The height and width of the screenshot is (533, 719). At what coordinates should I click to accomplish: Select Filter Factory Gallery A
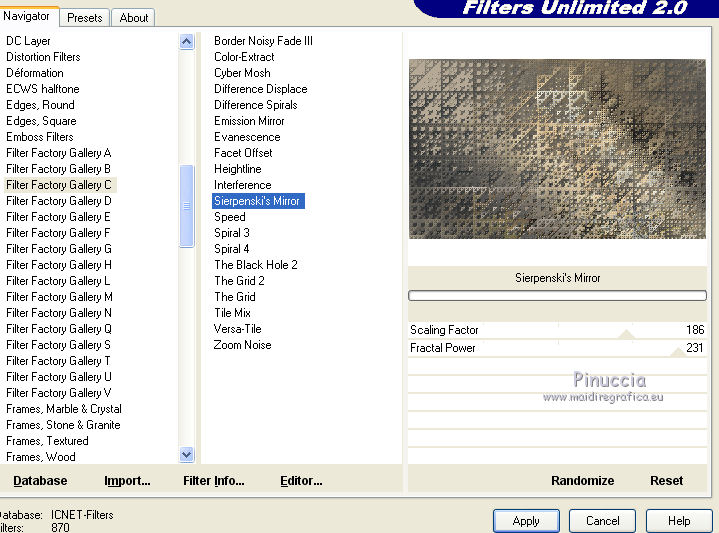pyautogui.click(x=59, y=153)
